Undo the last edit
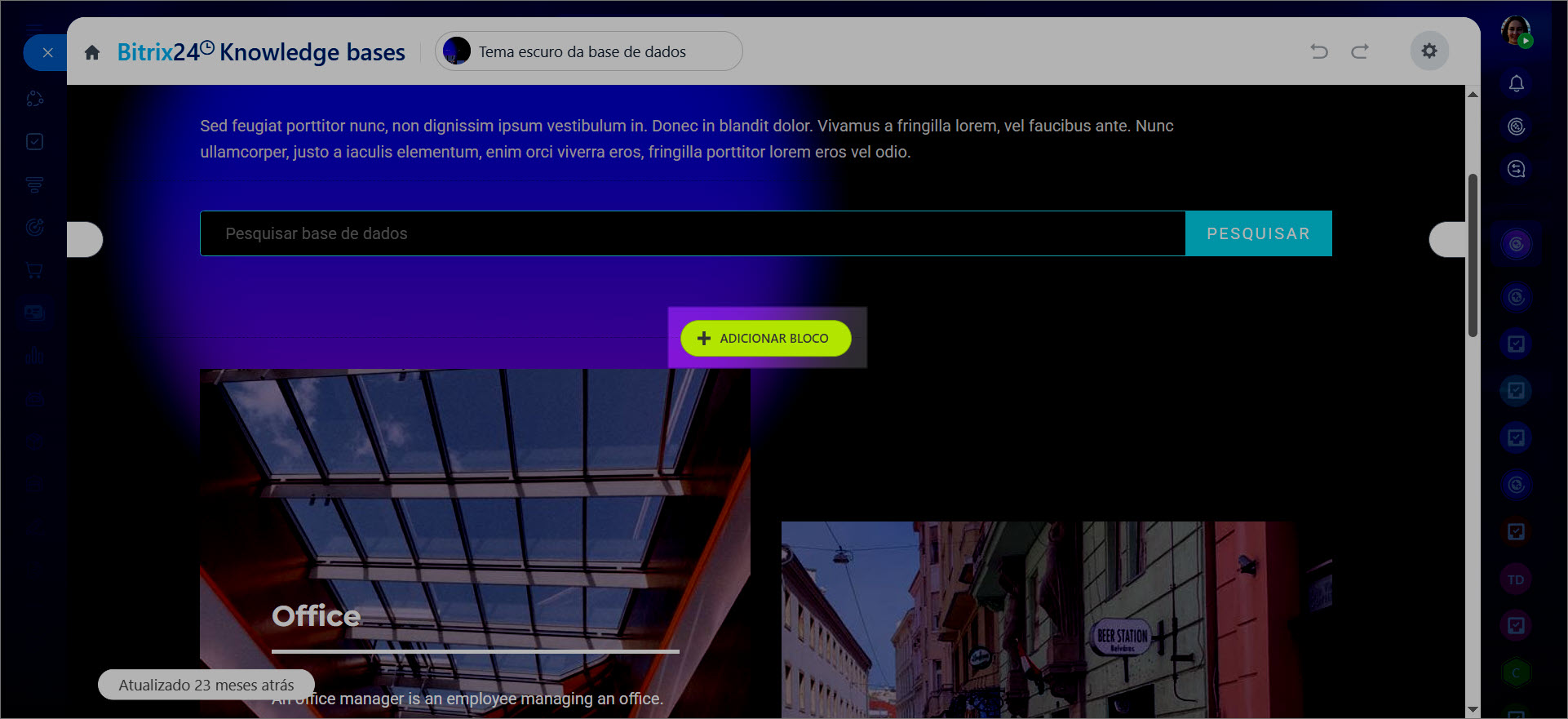The image size is (1568, 719). pyautogui.click(x=1318, y=51)
